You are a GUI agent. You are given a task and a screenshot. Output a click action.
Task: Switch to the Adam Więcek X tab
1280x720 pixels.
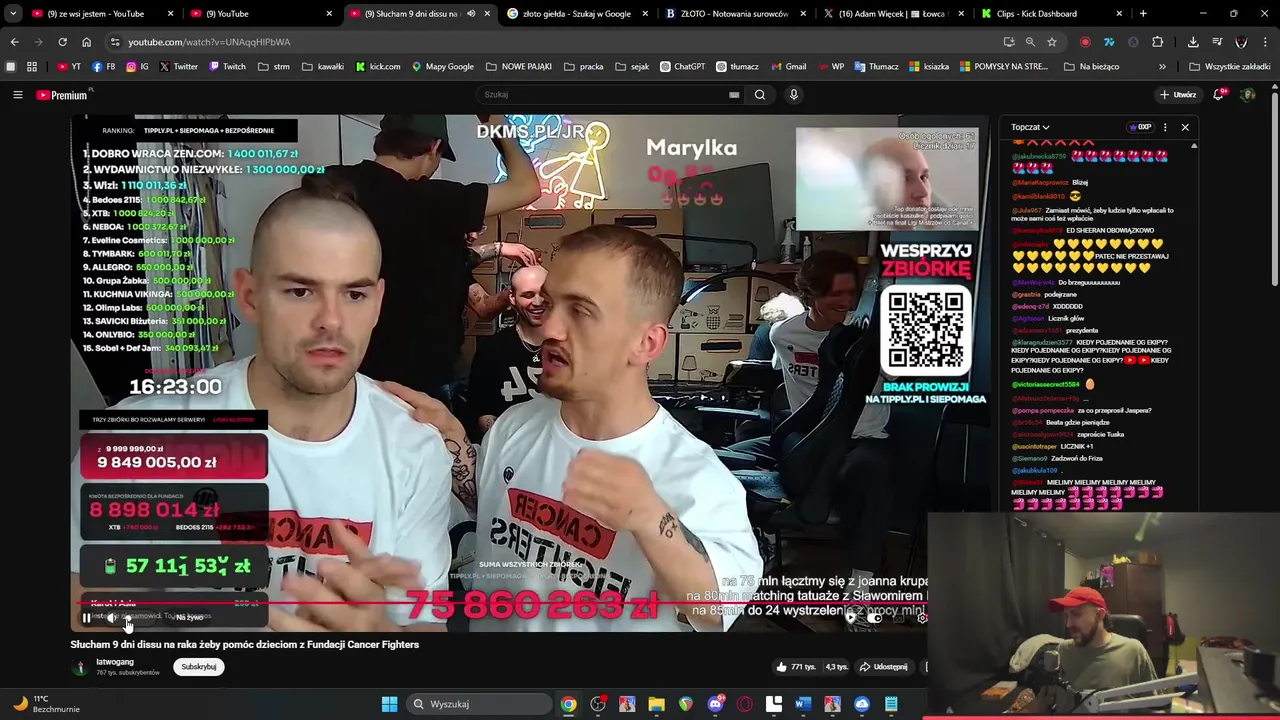pyautogui.click(x=894, y=14)
